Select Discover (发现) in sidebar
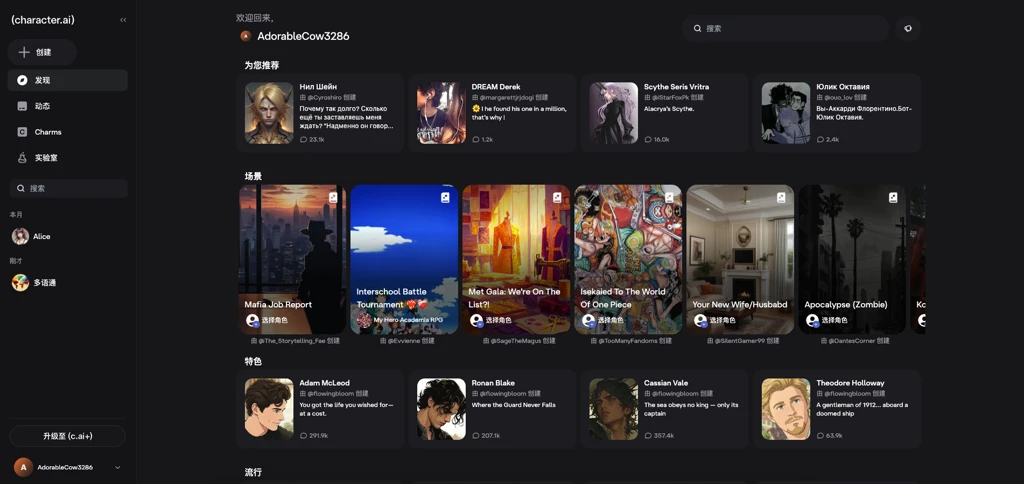Screen dimensions: 1024x484 [x=68, y=80]
